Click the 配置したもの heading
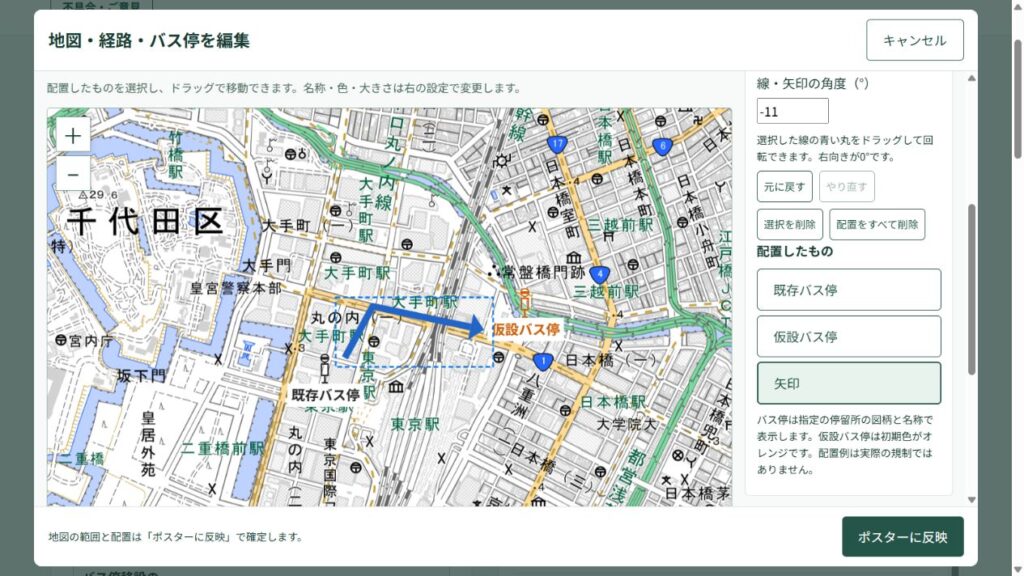Image resolution: width=1024 pixels, height=576 pixels. click(x=795, y=251)
